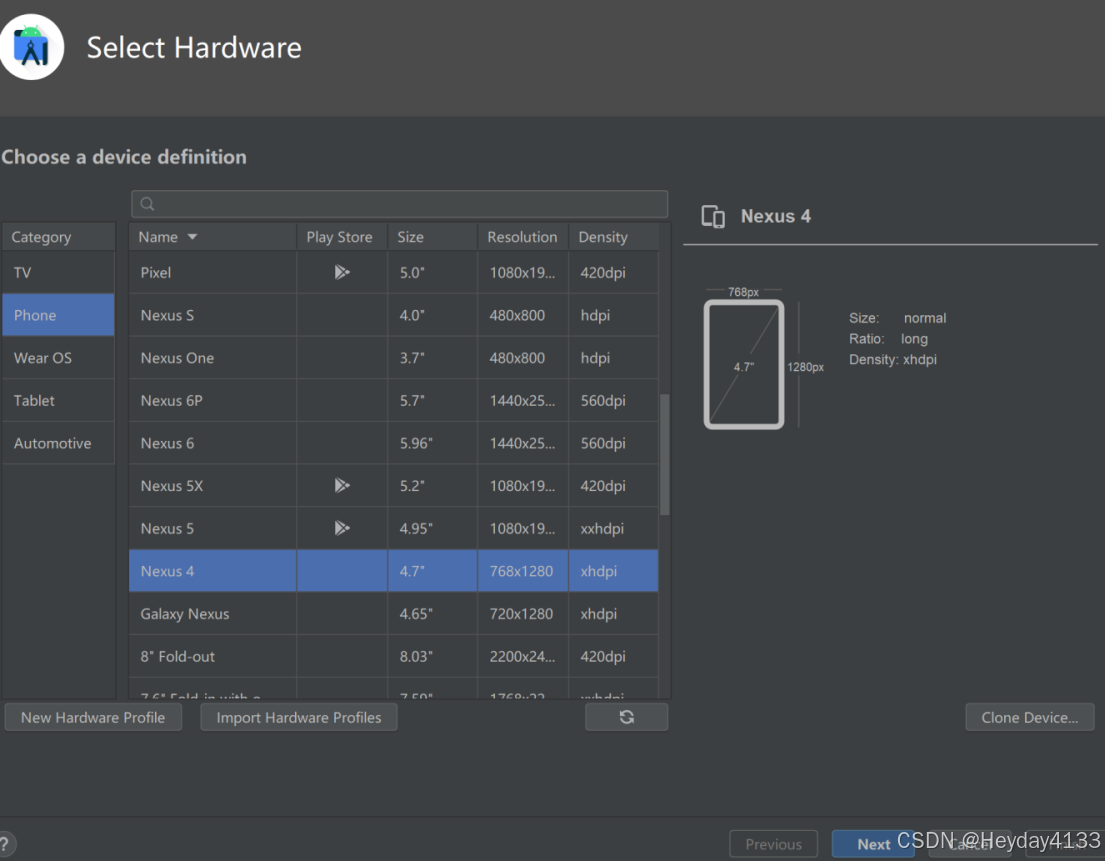1105x861 pixels.
Task: Click the magnifier icon in the search bar
Action: pos(146,203)
